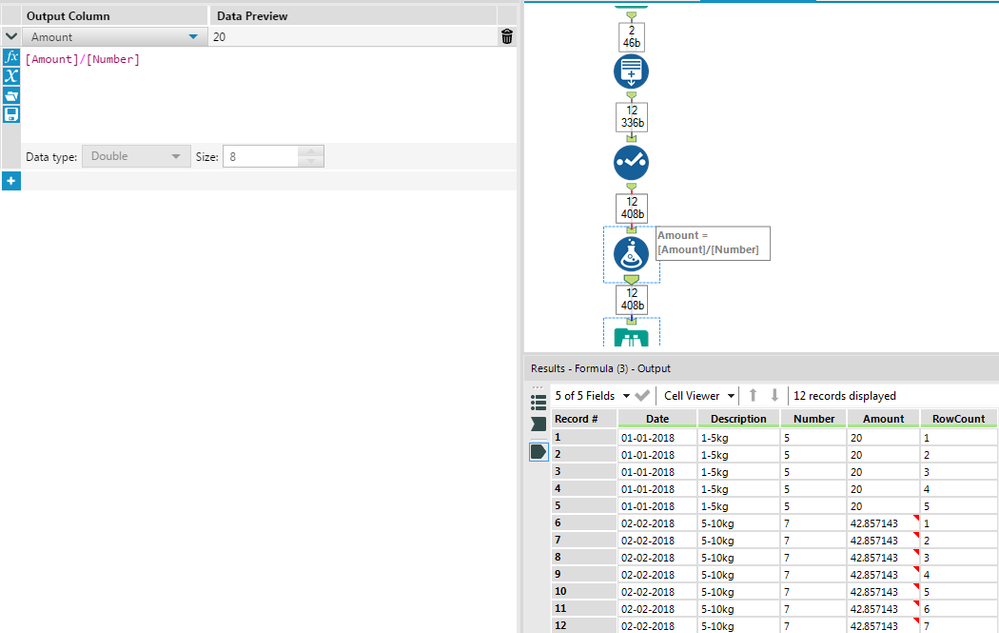Move to previous record with up arrow
The height and width of the screenshot is (633, 999).
pyautogui.click(x=752, y=395)
